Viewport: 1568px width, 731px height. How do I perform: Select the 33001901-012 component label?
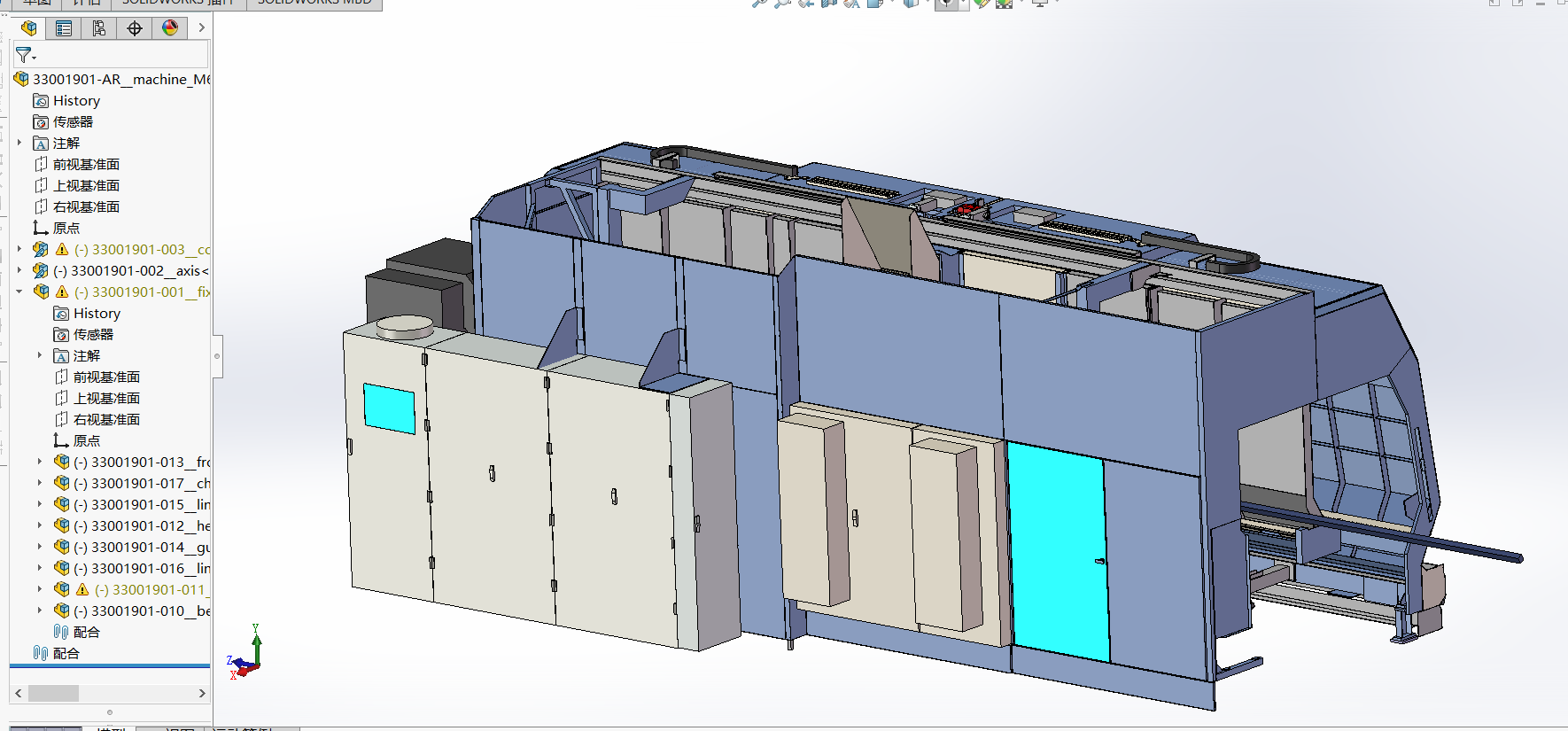point(142,525)
